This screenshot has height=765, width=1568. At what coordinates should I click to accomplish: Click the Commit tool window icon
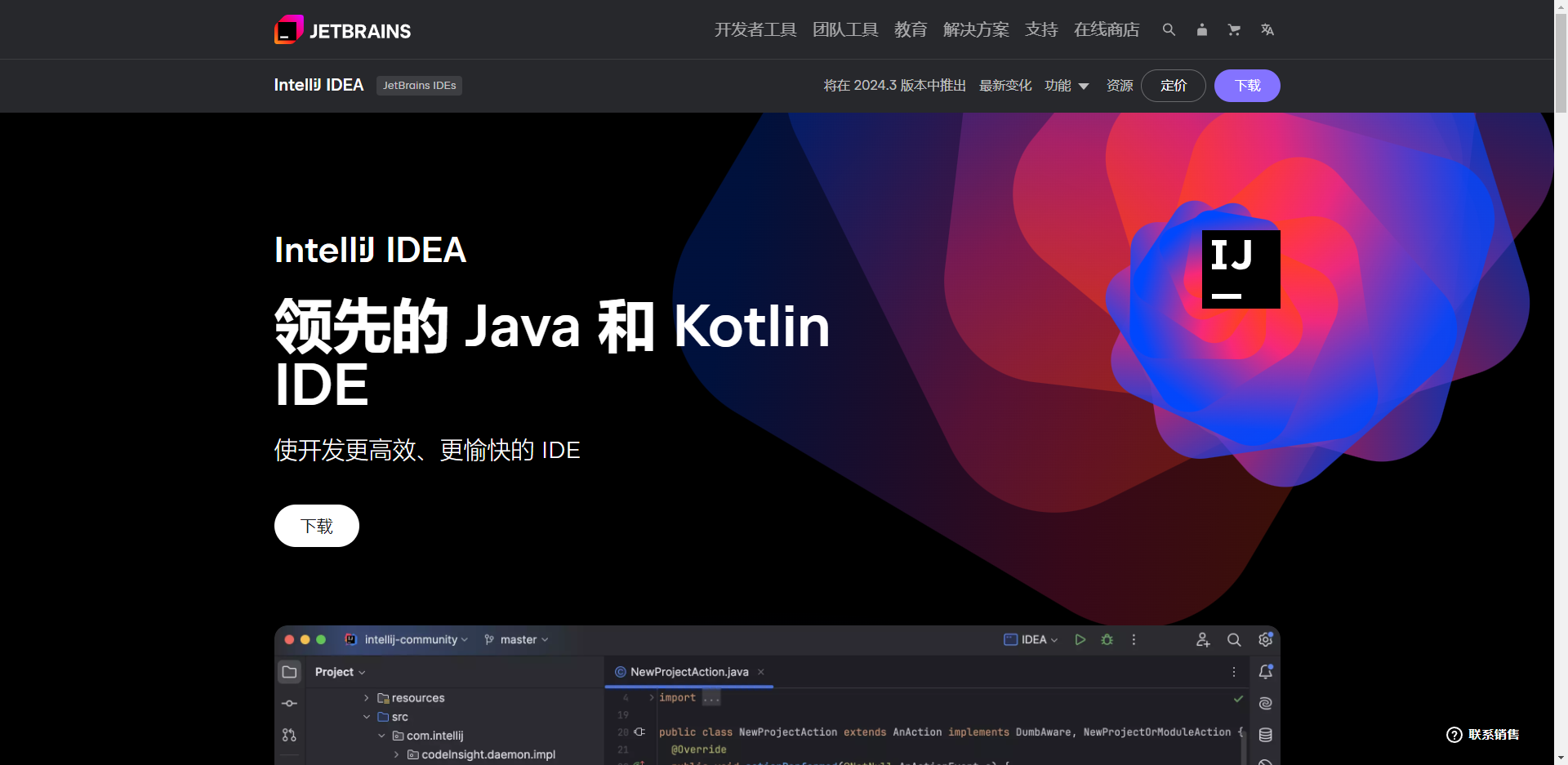coord(289,703)
